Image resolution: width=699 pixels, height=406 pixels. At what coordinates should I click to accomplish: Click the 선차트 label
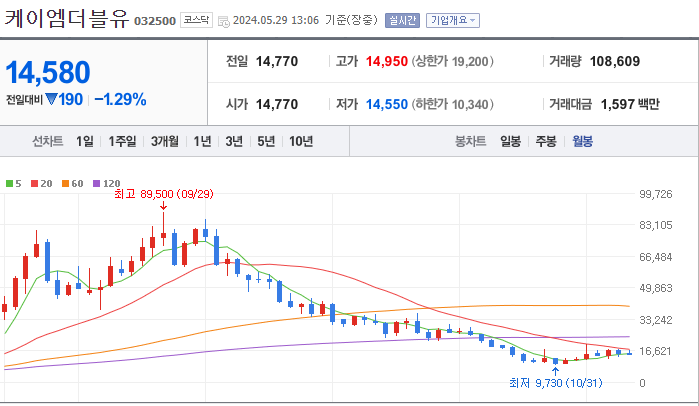pyautogui.click(x=48, y=142)
